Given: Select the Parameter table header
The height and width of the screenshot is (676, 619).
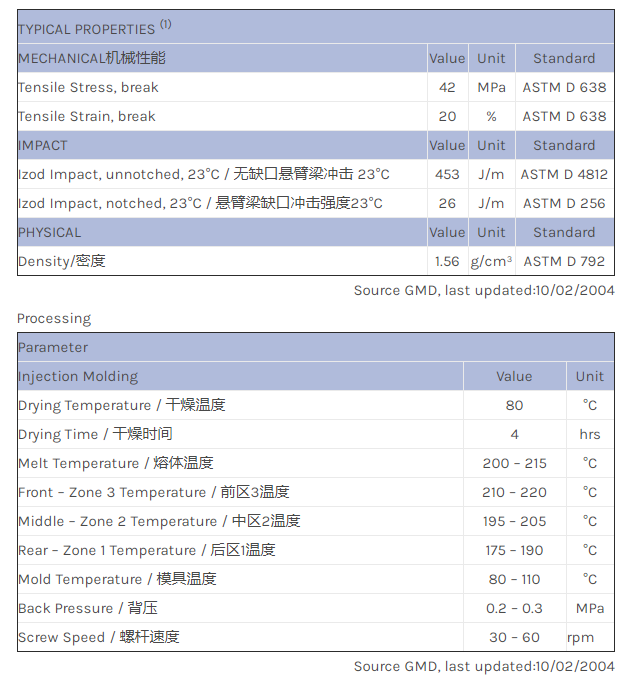Looking at the screenshot, I should click(x=53, y=347).
